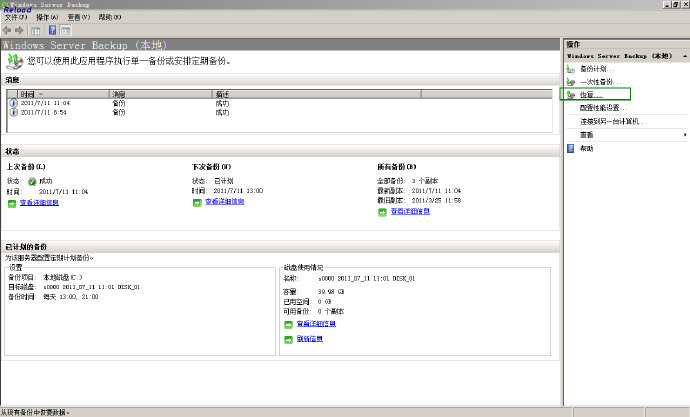Click the 备份计划 icon in the actions pane
The image size is (690, 417).
tap(571, 69)
